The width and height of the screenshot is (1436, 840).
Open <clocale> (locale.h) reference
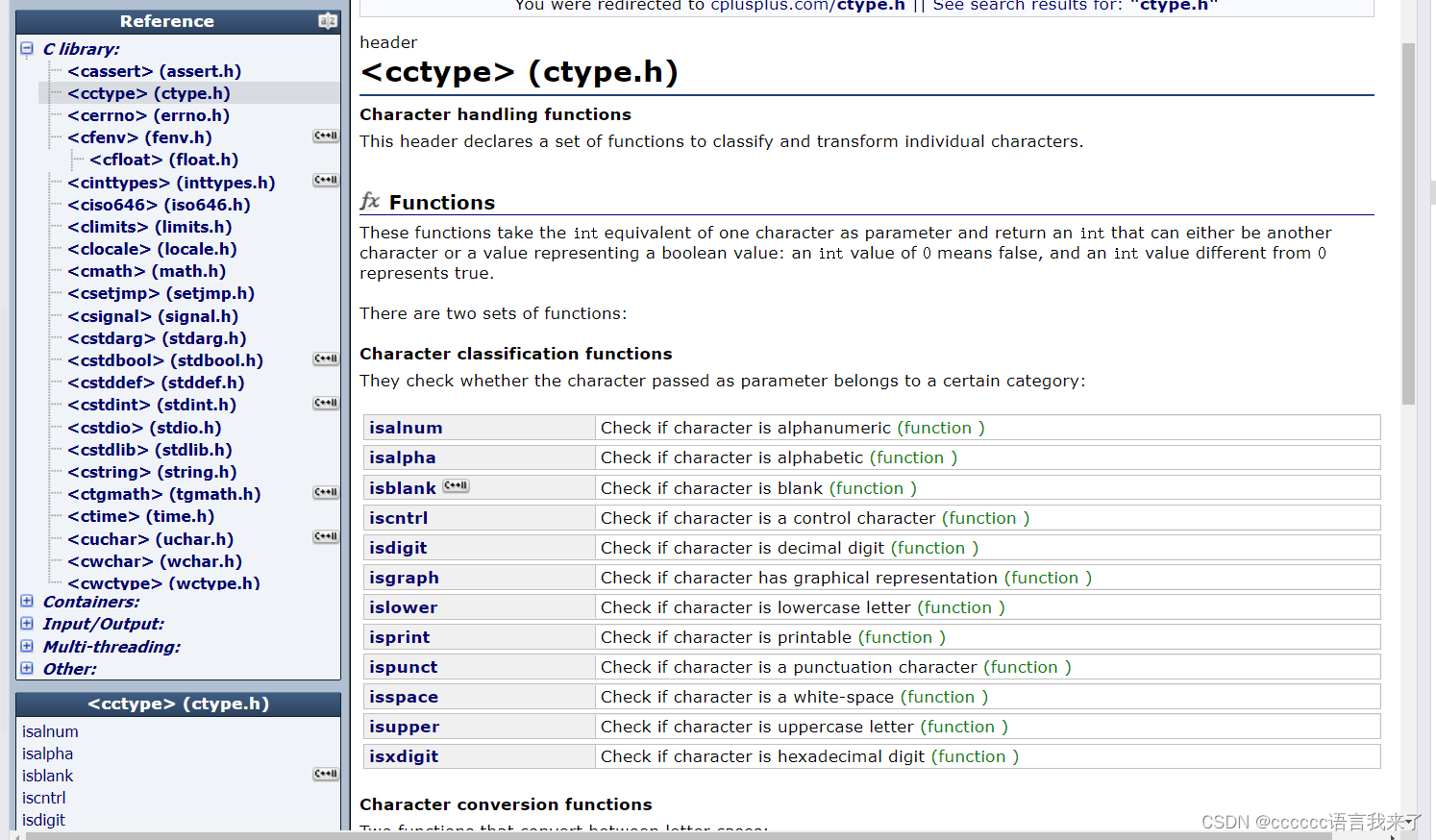(153, 249)
